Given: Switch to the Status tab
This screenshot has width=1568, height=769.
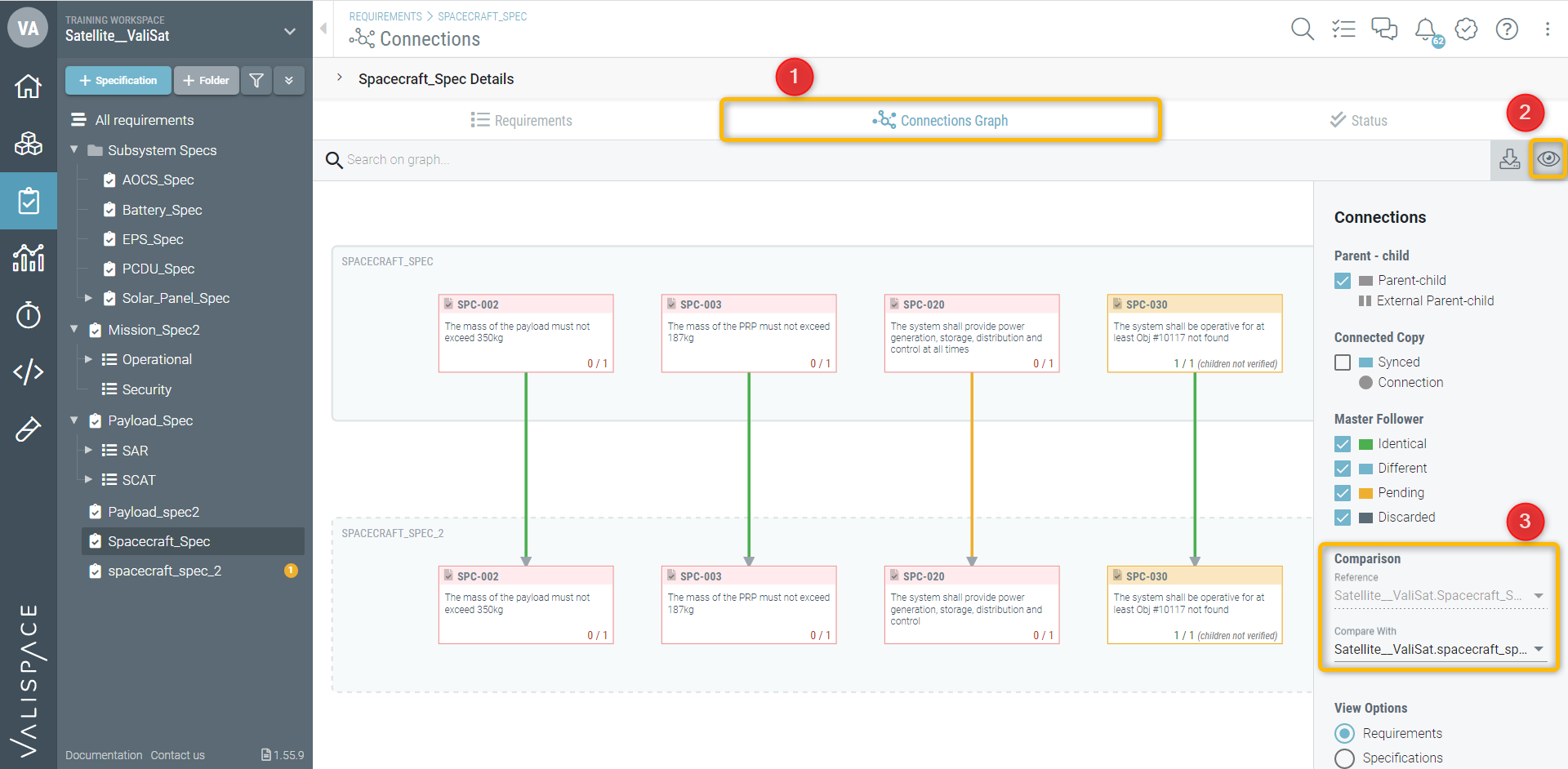Looking at the screenshot, I should 1358,121.
